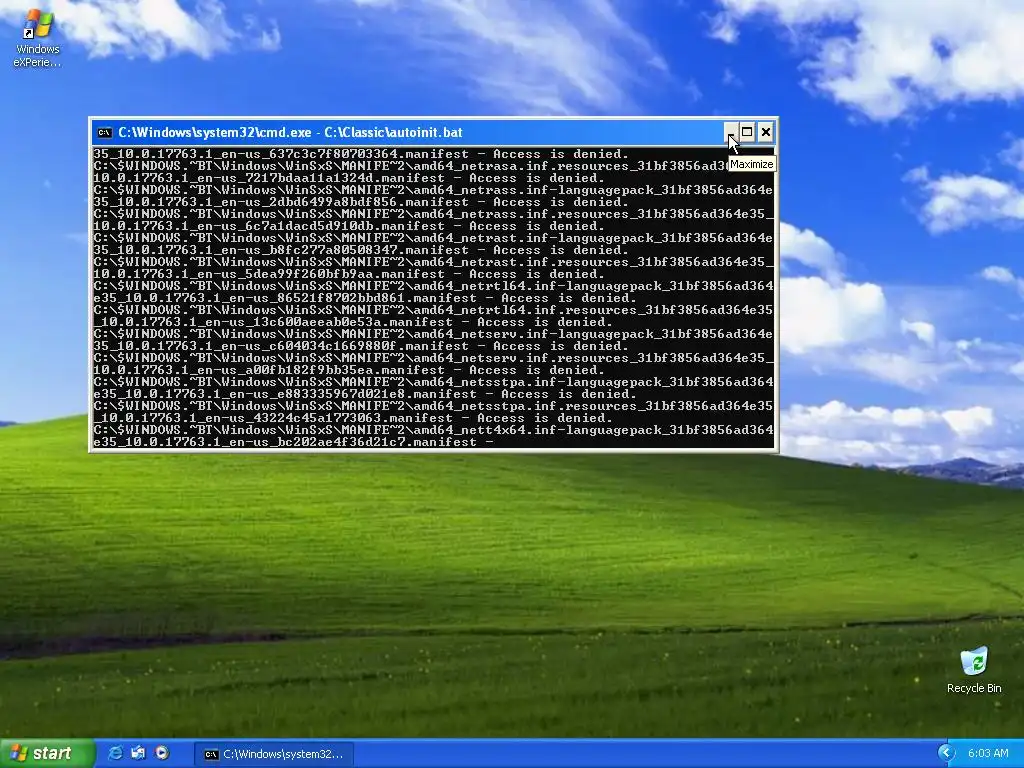
Task: Click the line containing 43224c45a1773063.manifest
Action: point(353,418)
